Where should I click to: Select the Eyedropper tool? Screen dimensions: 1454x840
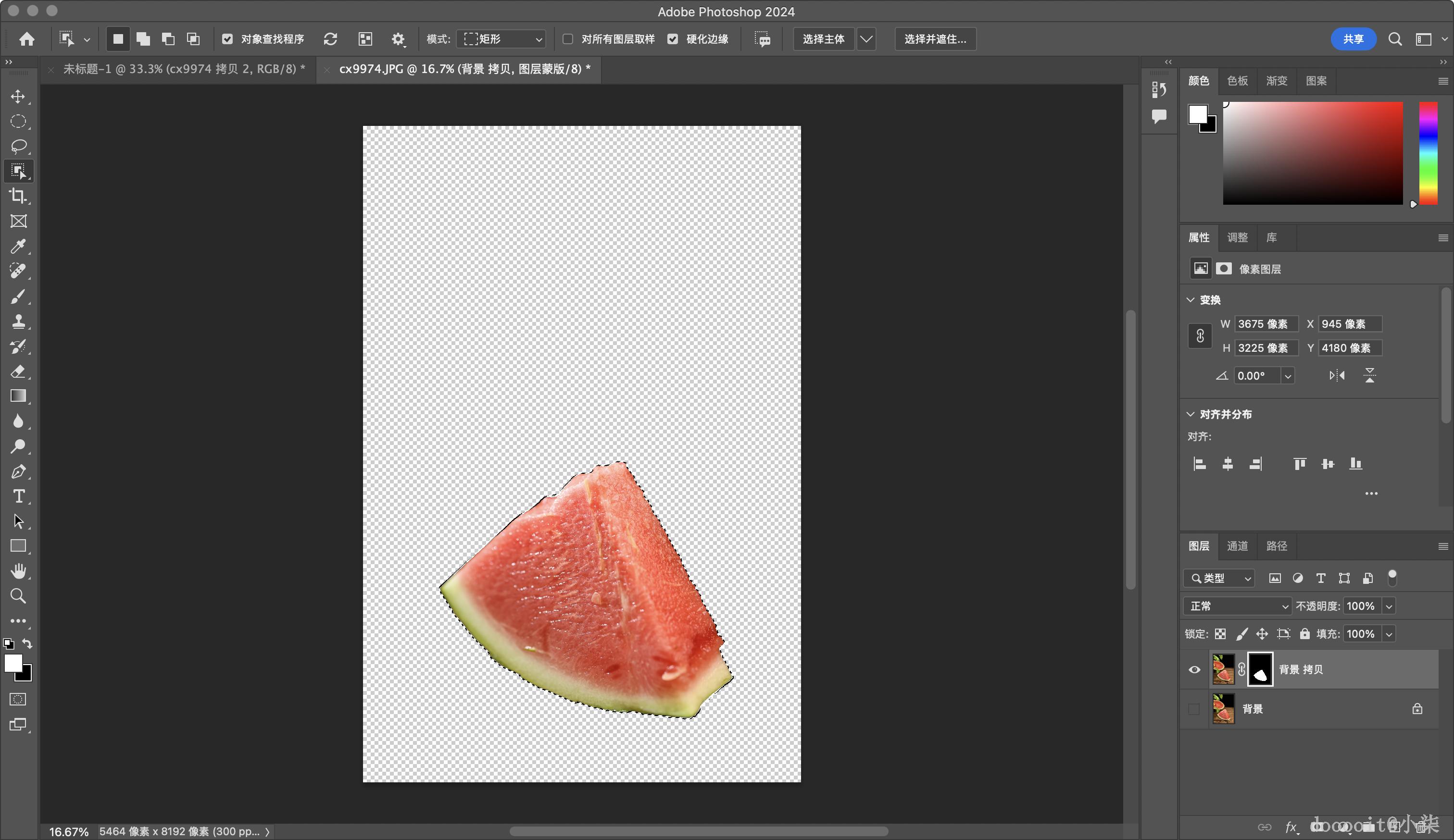pos(18,246)
